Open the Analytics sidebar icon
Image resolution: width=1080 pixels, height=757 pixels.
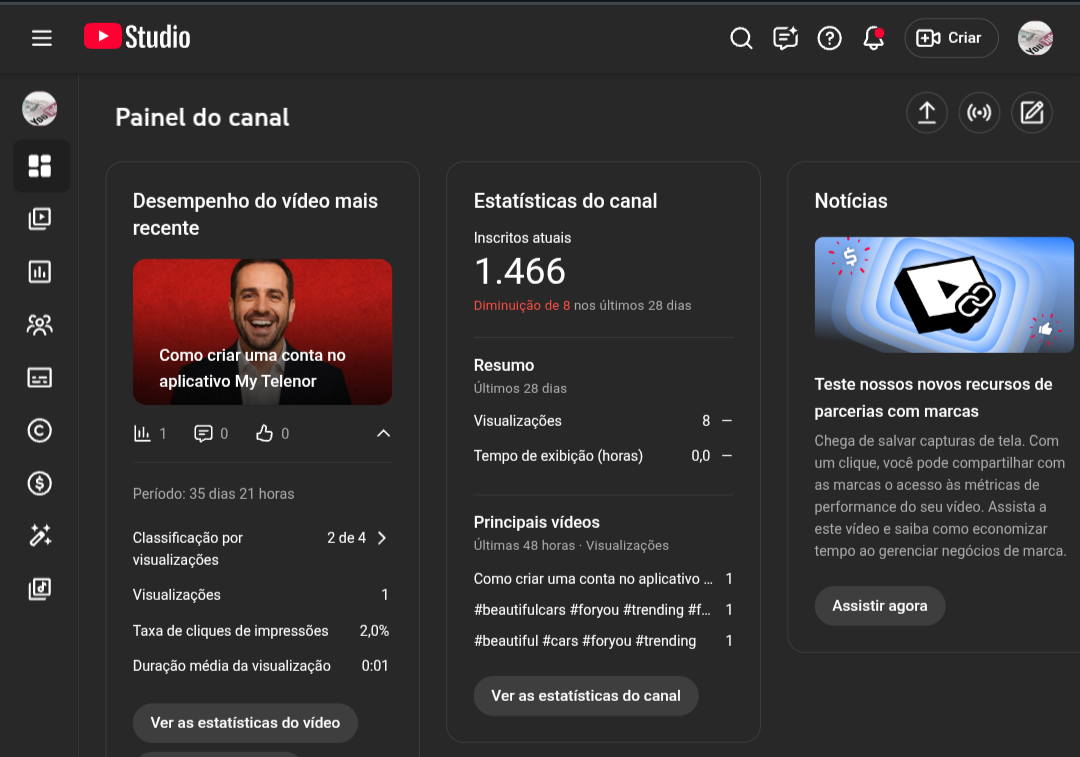[40, 272]
